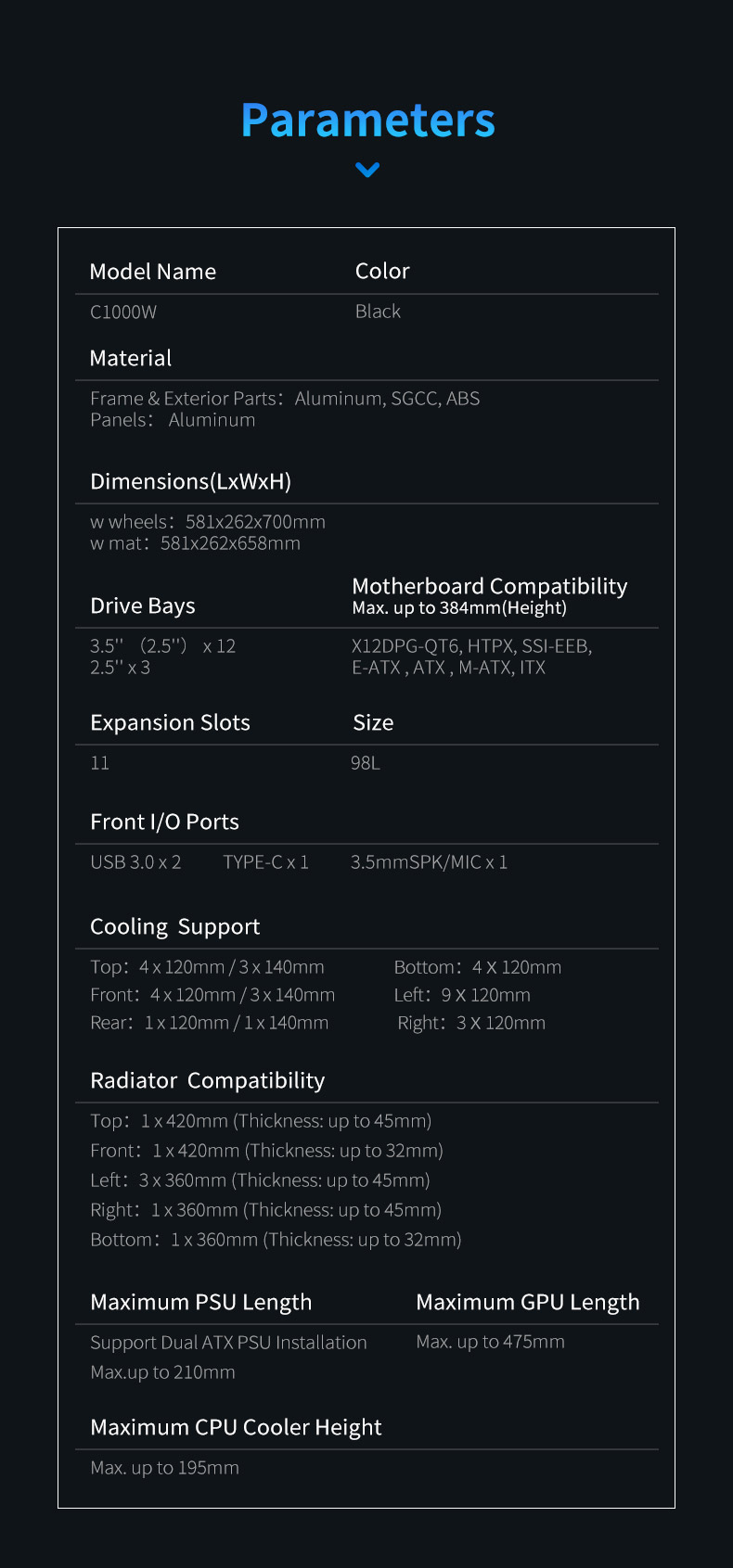Click the Maximum GPU Length heading

[528, 1302]
